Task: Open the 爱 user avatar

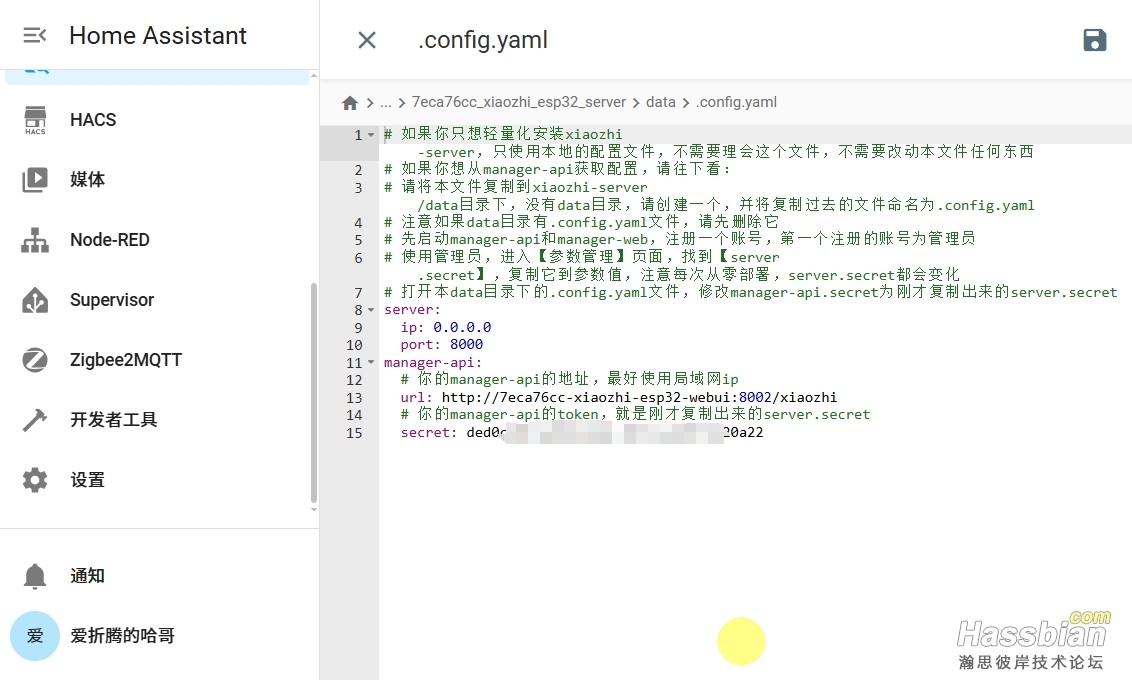Action: pyautogui.click(x=35, y=636)
